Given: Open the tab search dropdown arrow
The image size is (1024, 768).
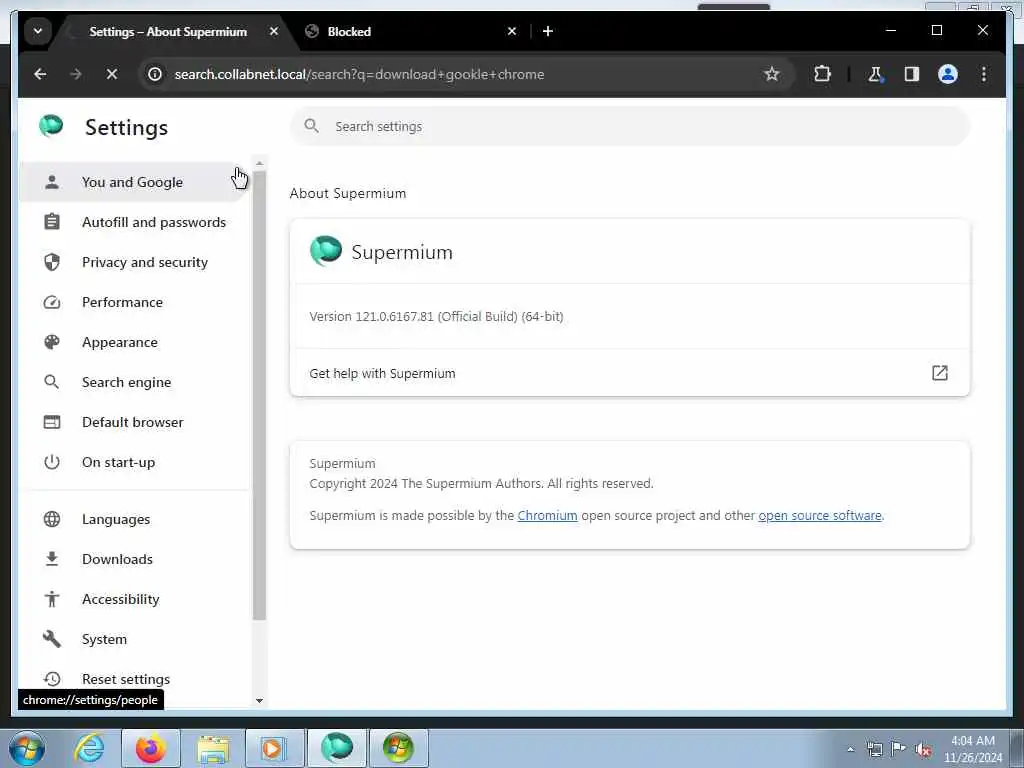Looking at the screenshot, I should tap(38, 31).
